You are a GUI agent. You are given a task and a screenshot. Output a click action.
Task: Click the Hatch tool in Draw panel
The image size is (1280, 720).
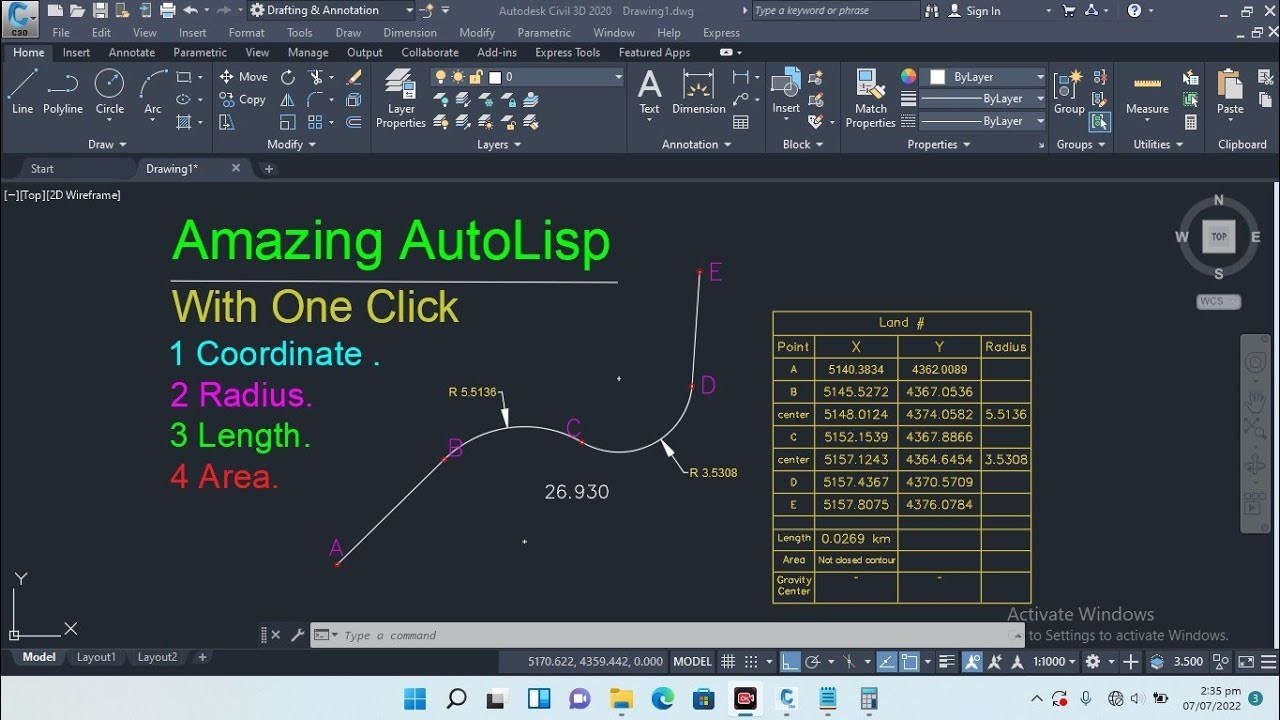click(x=184, y=122)
